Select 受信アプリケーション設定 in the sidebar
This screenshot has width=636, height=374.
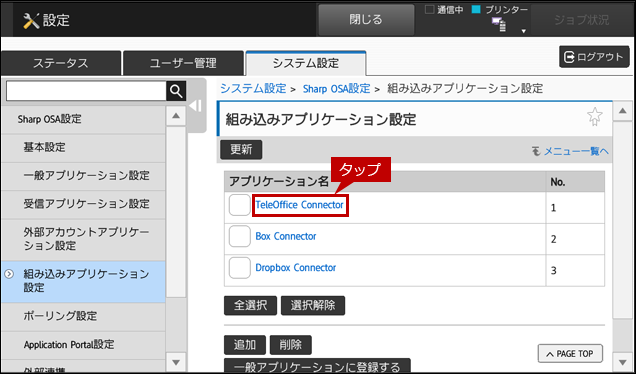click(x=83, y=204)
